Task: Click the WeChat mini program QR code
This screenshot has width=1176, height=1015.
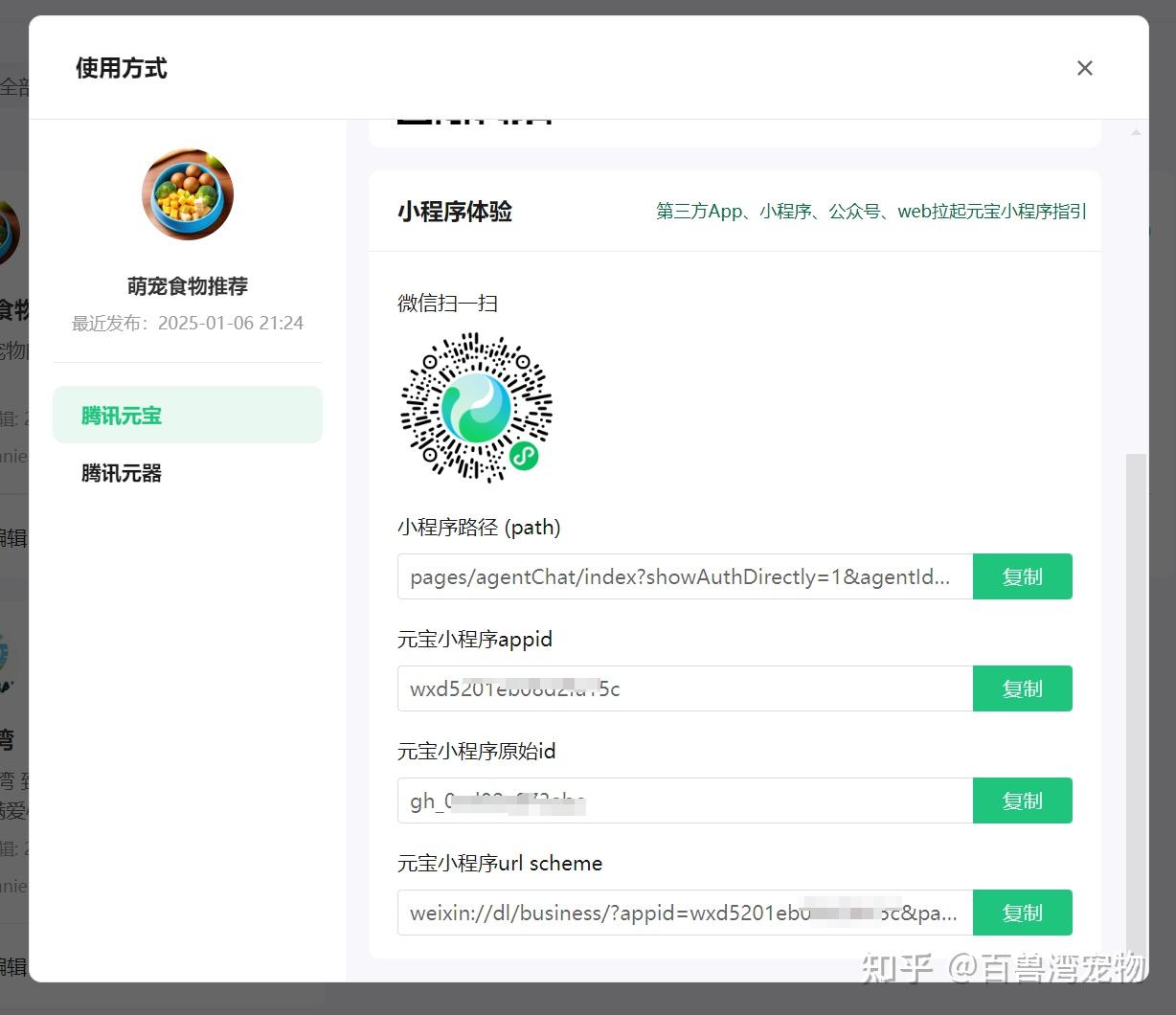Action: click(476, 407)
